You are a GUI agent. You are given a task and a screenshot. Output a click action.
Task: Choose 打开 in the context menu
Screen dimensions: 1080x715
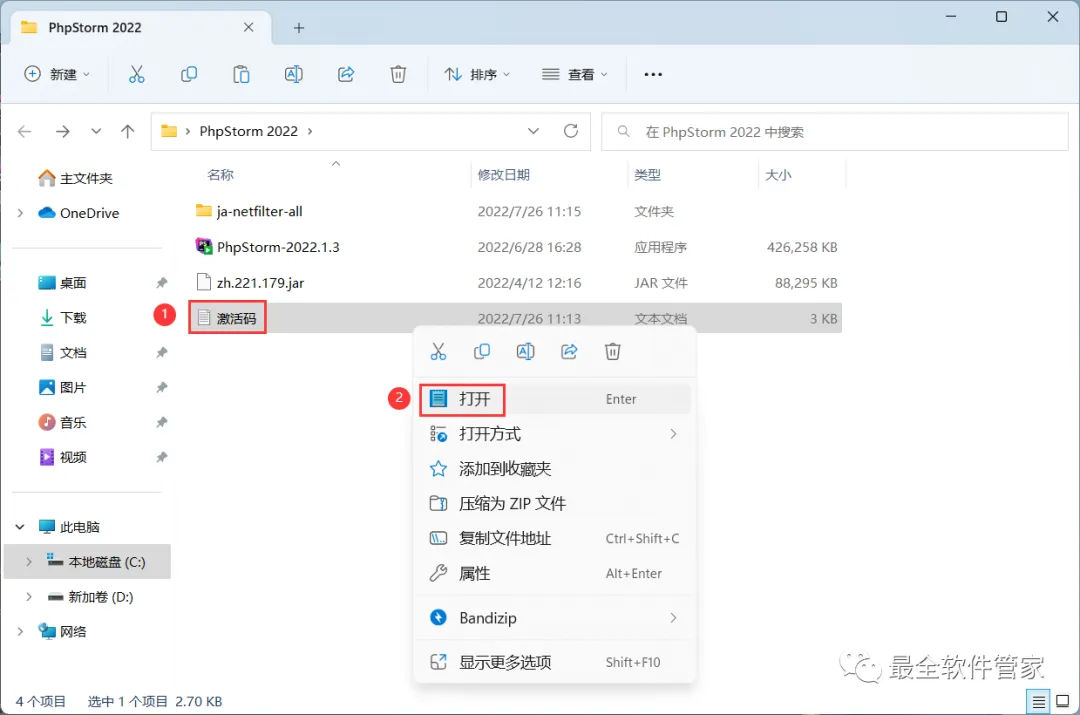coord(554,400)
